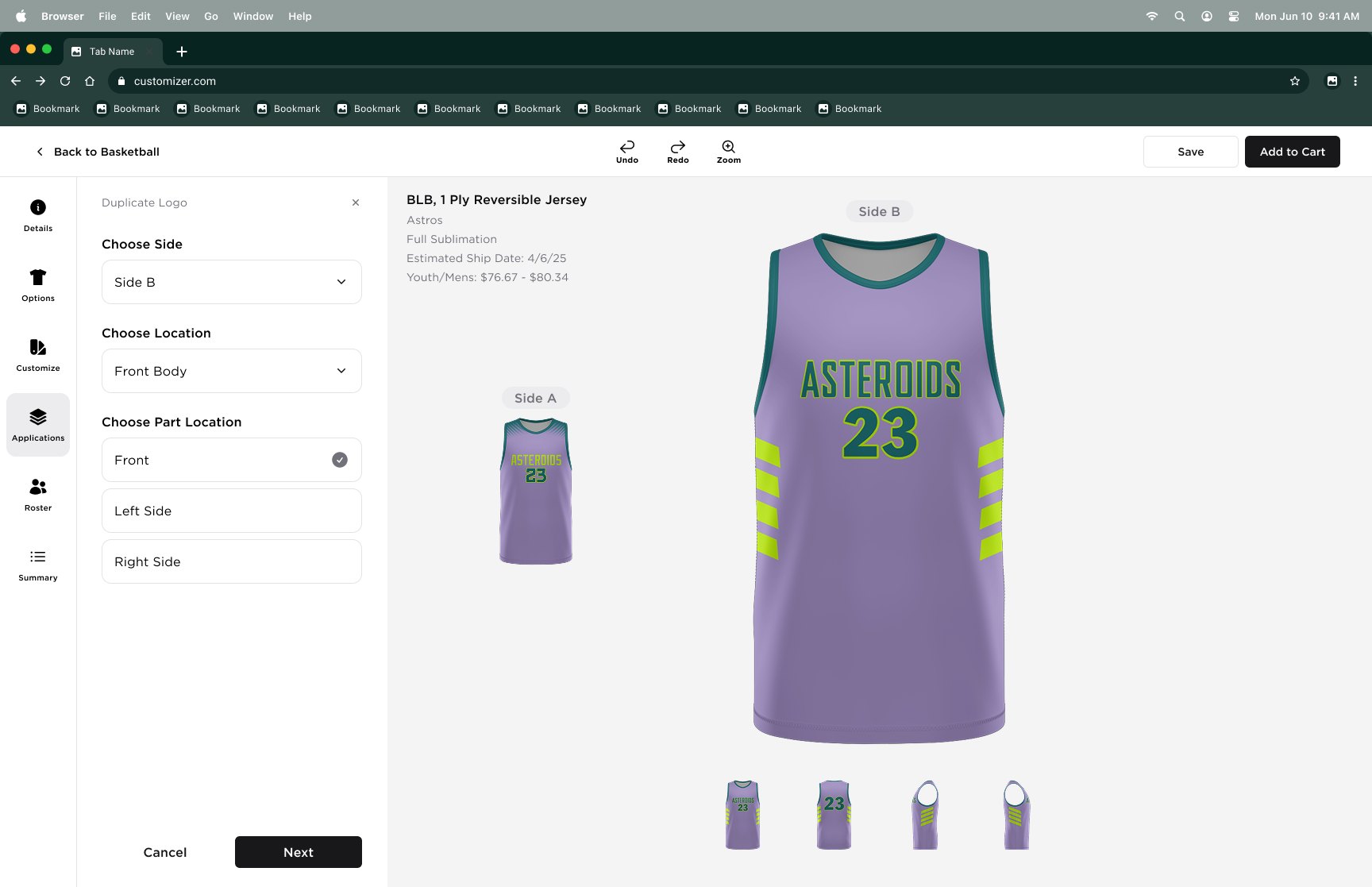Open the File menu
The image size is (1372, 887).
[x=107, y=16]
